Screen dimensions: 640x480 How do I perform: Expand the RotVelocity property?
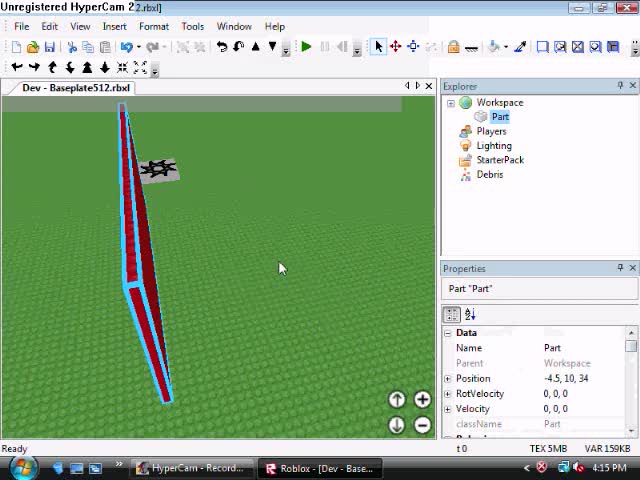coord(448,394)
